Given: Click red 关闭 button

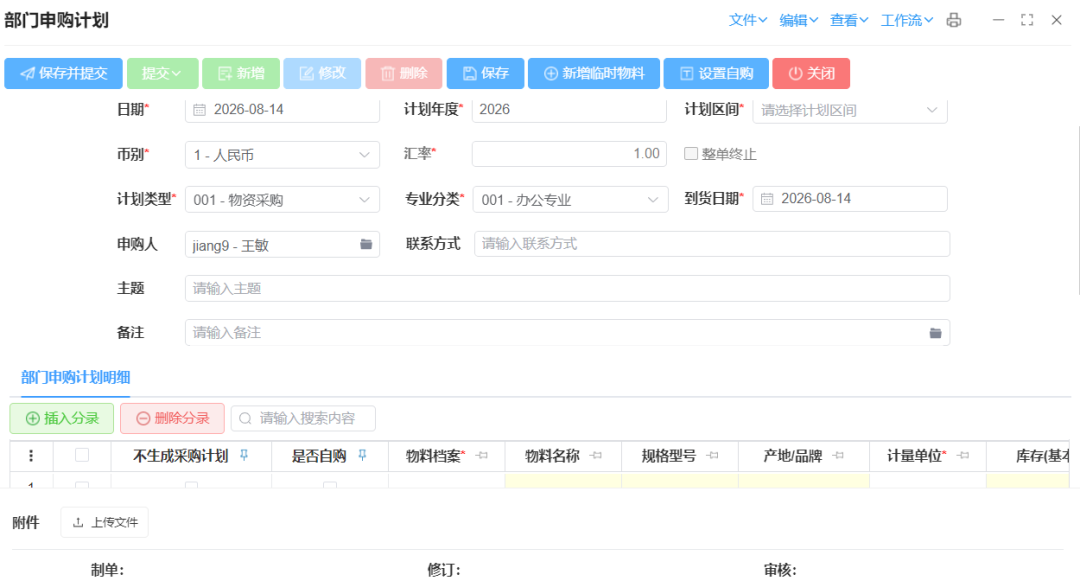Looking at the screenshot, I should point(811,74).
